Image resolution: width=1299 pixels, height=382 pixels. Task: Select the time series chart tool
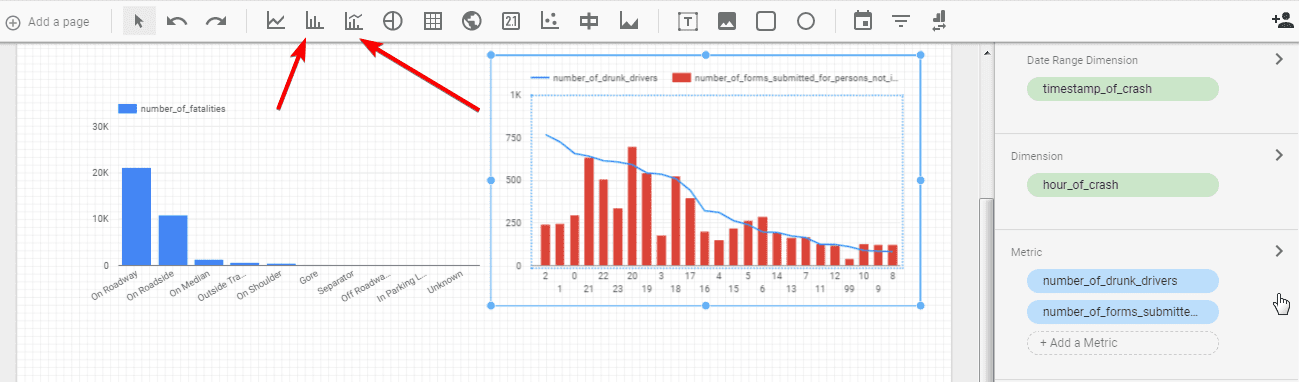tap(276, 21)
